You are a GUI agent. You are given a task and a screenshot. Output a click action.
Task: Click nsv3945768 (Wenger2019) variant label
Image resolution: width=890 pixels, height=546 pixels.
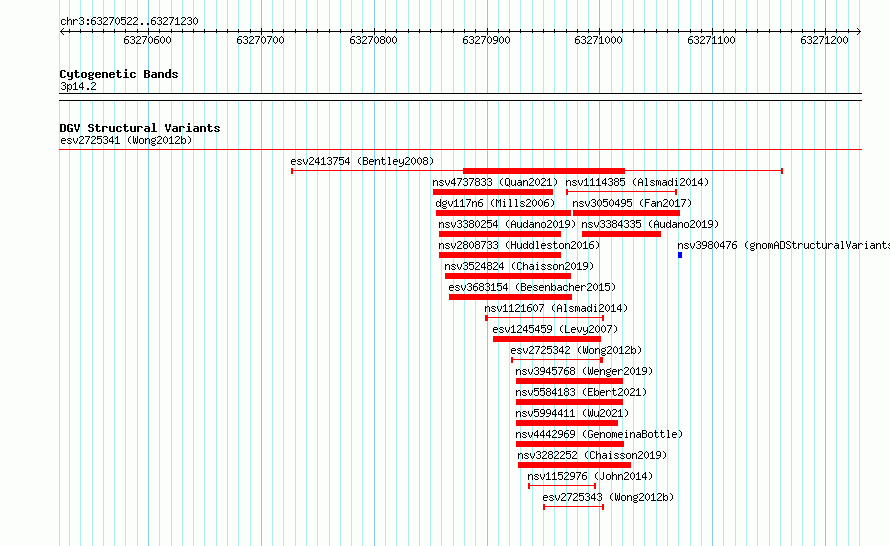click(584, 371)
